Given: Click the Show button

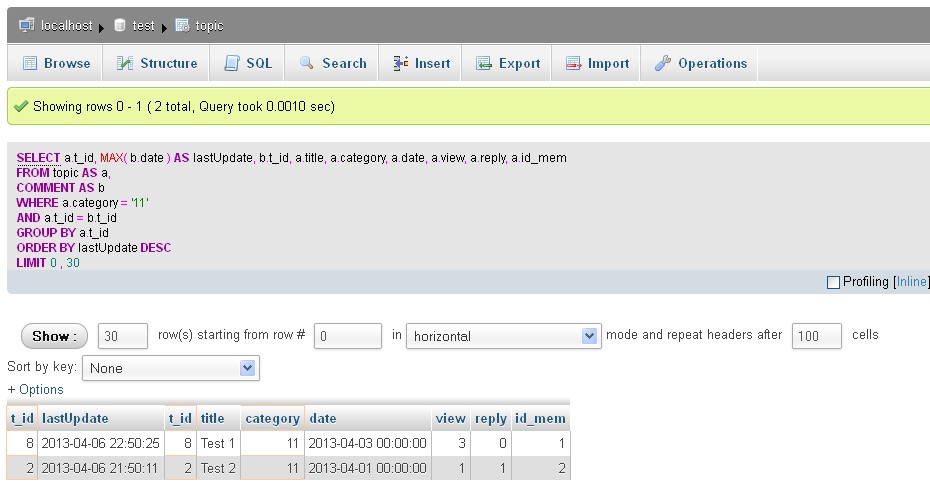Looking at the screenshot, I should tap(54, 336).
